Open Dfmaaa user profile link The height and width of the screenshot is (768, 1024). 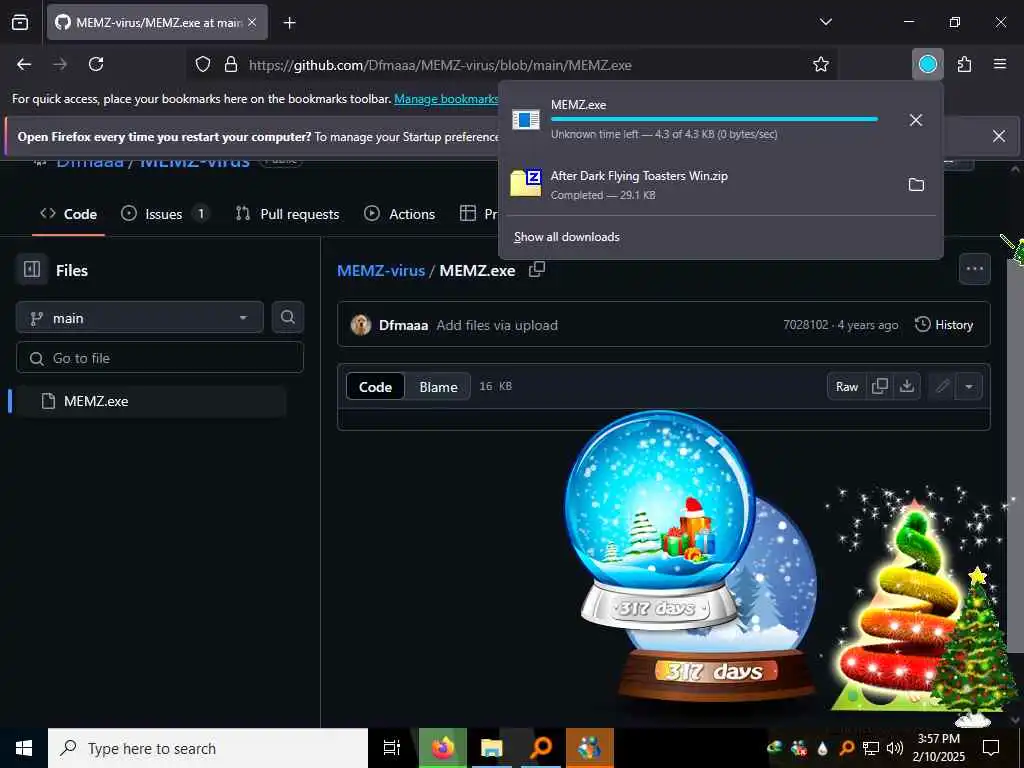point(404,325)
